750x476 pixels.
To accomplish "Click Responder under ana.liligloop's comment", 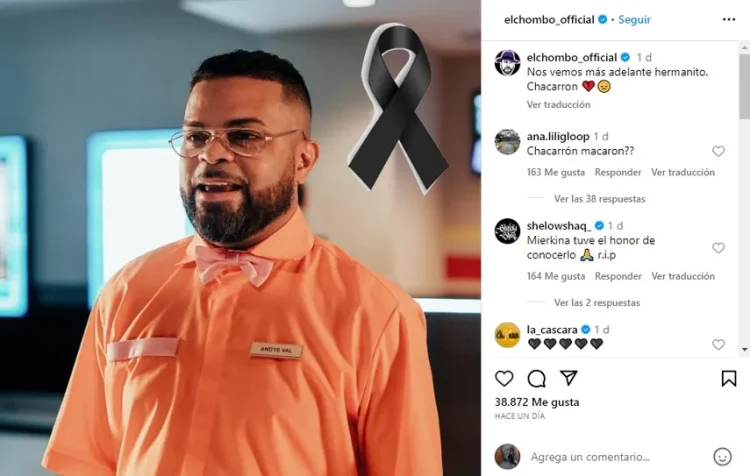I will pos(618,172).
